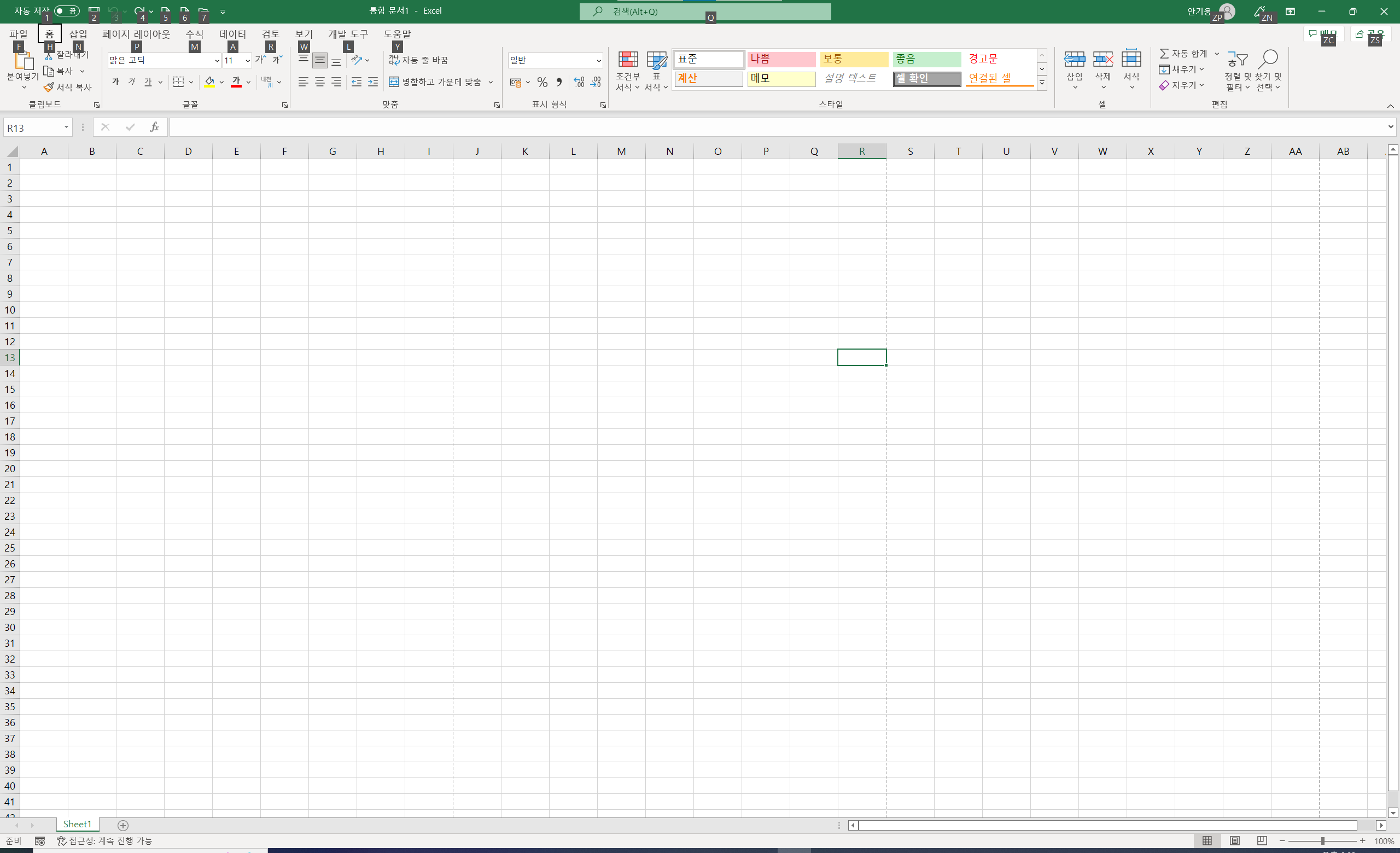
Task: Click the Delete cells (삭제) icon
Action: pyautogui.click(x=1102, y=59)
